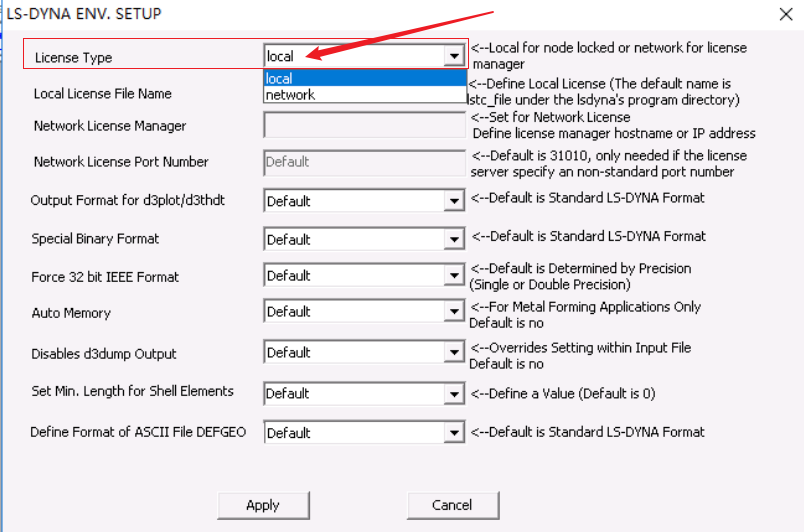
Task: Expand Set Min. Length for Shell Elements dropdown
Action: pos(455,394)
